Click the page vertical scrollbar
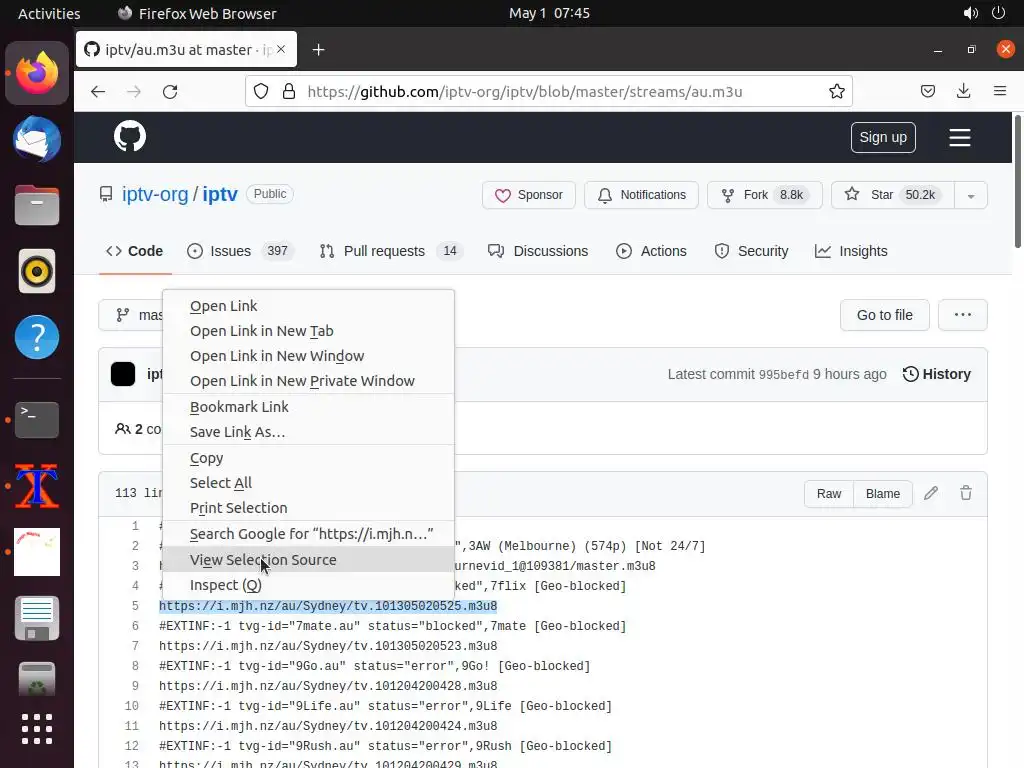1024x768 pixels. coord(1017,181)
